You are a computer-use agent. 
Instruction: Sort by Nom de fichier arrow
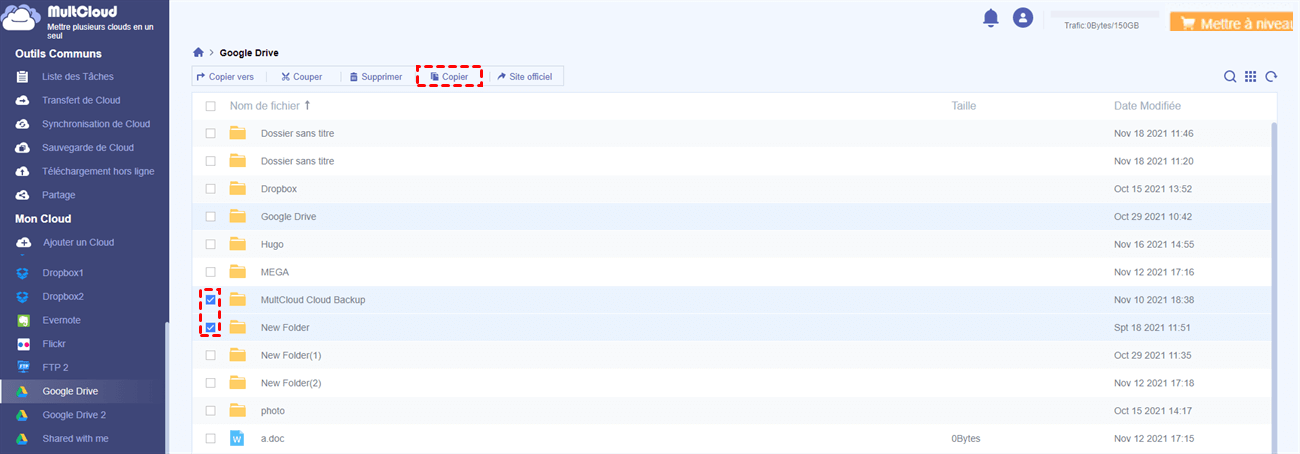pyautogui.click(x=307, y=105)
